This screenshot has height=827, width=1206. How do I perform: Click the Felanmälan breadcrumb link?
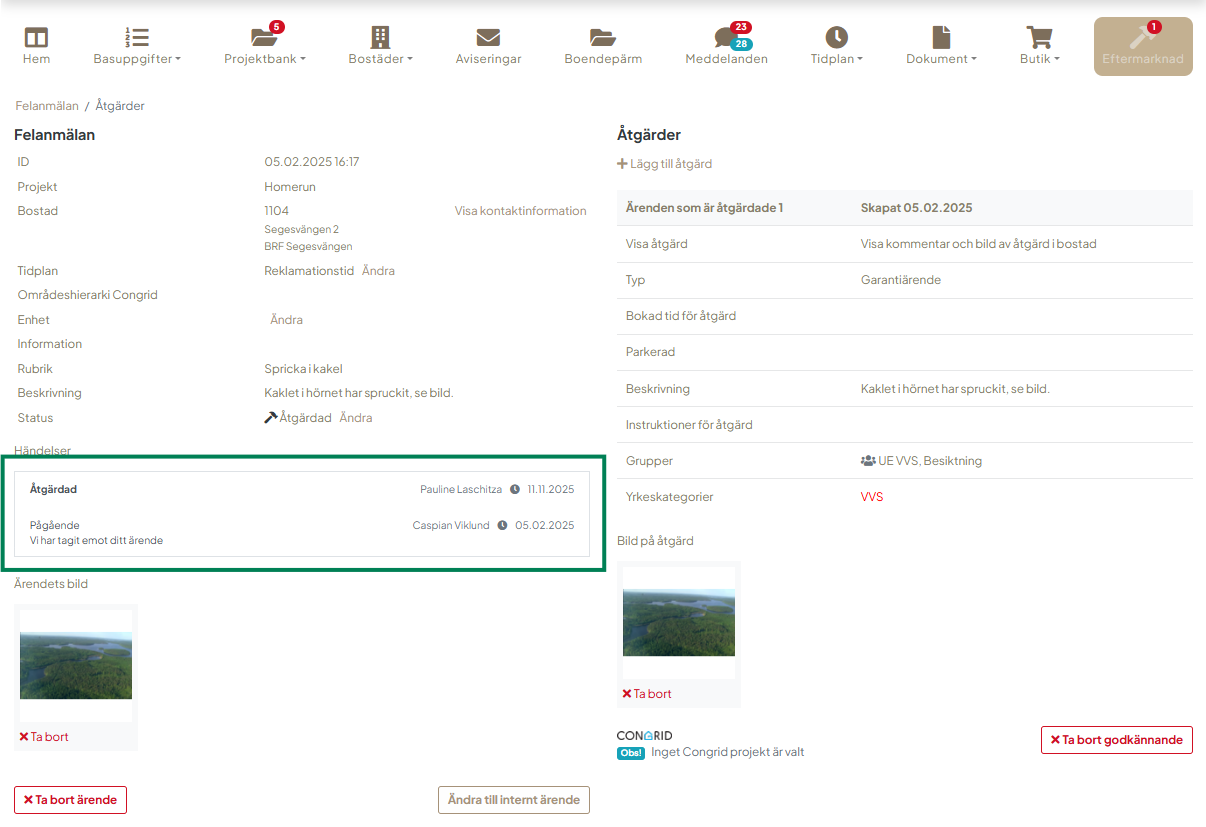click(46, 106)
